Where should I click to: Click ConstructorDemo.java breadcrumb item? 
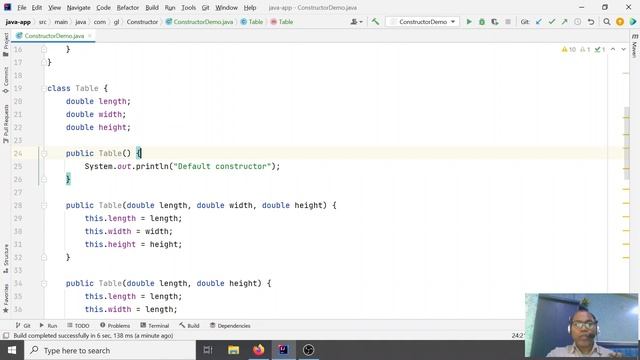coord(199,22)
